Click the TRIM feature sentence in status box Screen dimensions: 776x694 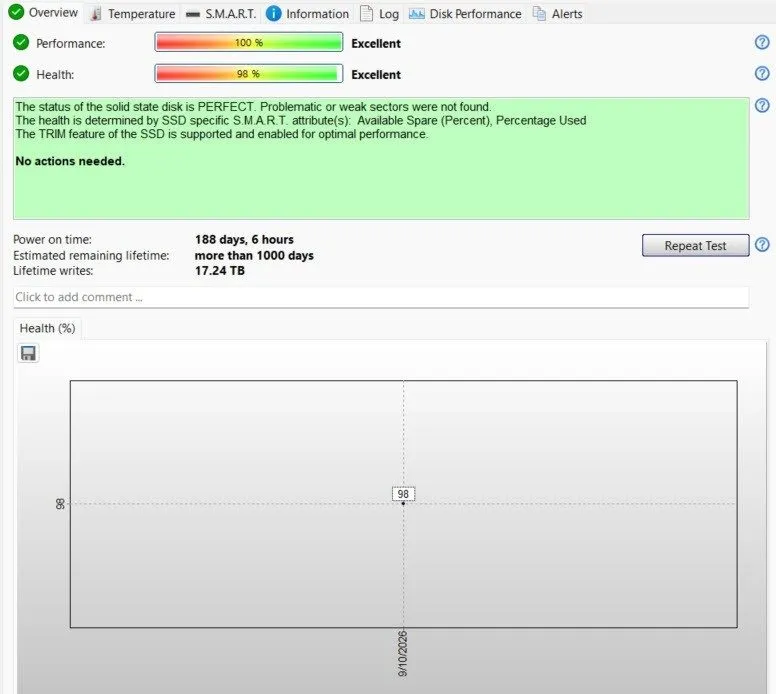[222, 134]
